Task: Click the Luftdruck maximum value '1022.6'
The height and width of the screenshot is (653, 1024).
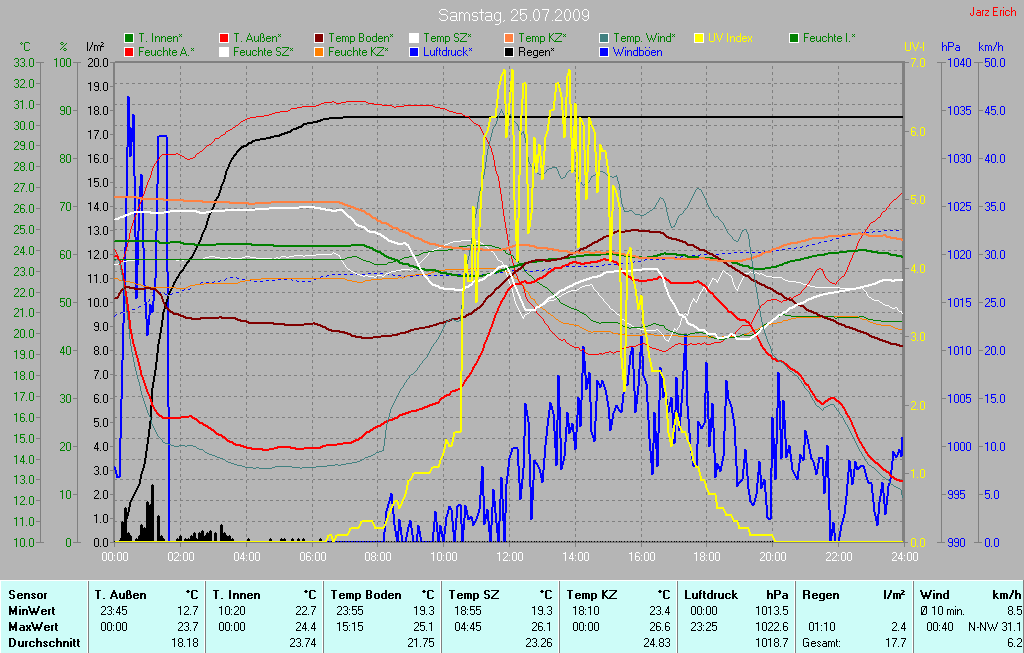Action: (773, 626)
